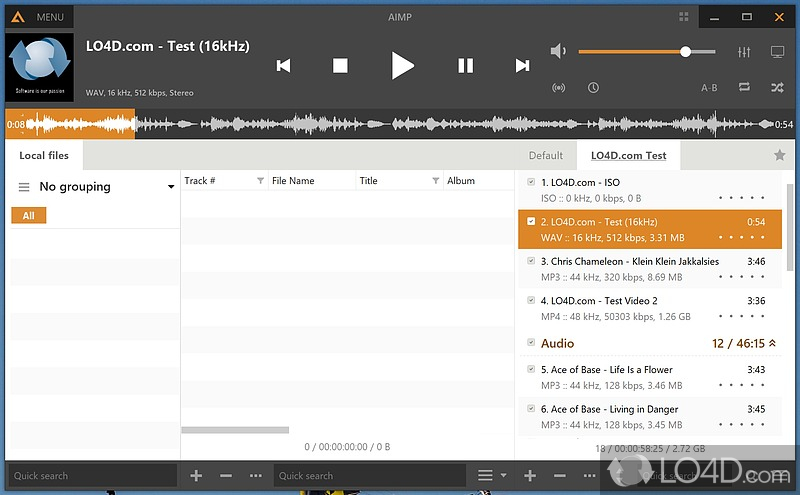Open the internet radio capture icon
Image resolution: width=800 pixels, height=495 pixels.
[559, 88]
